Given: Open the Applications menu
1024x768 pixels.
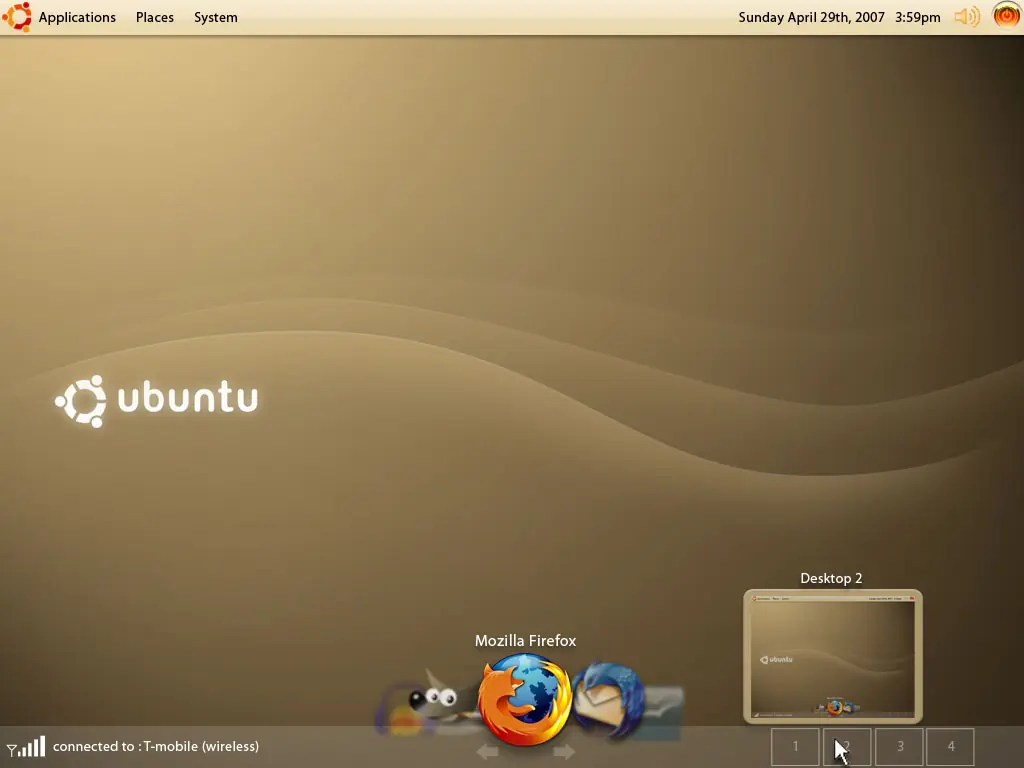Looking at the screenshot, I should 77,17.
